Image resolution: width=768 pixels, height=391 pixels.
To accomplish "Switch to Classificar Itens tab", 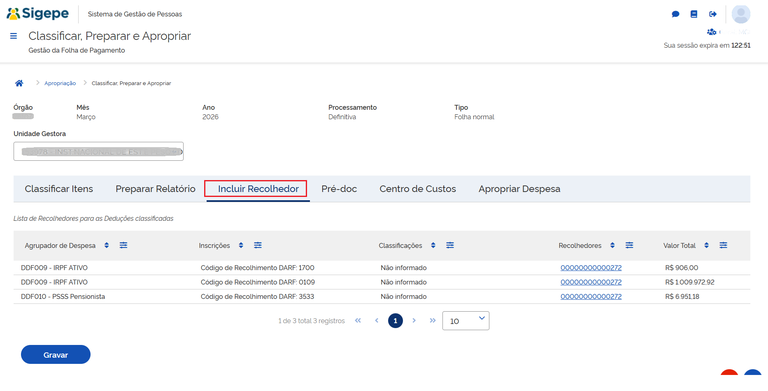I will point(59,189).
